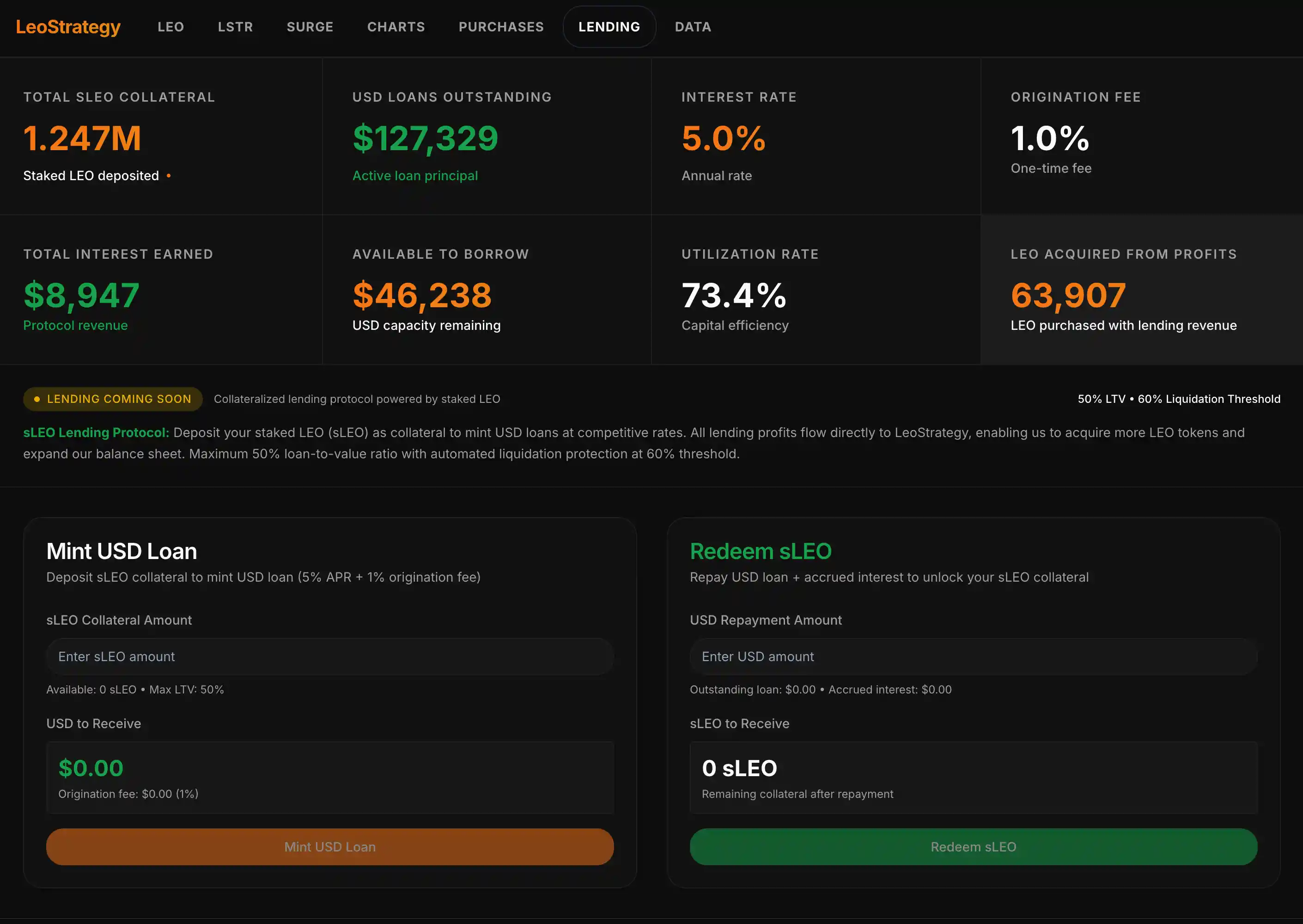Go to the SURGE tab

(310, 27)
